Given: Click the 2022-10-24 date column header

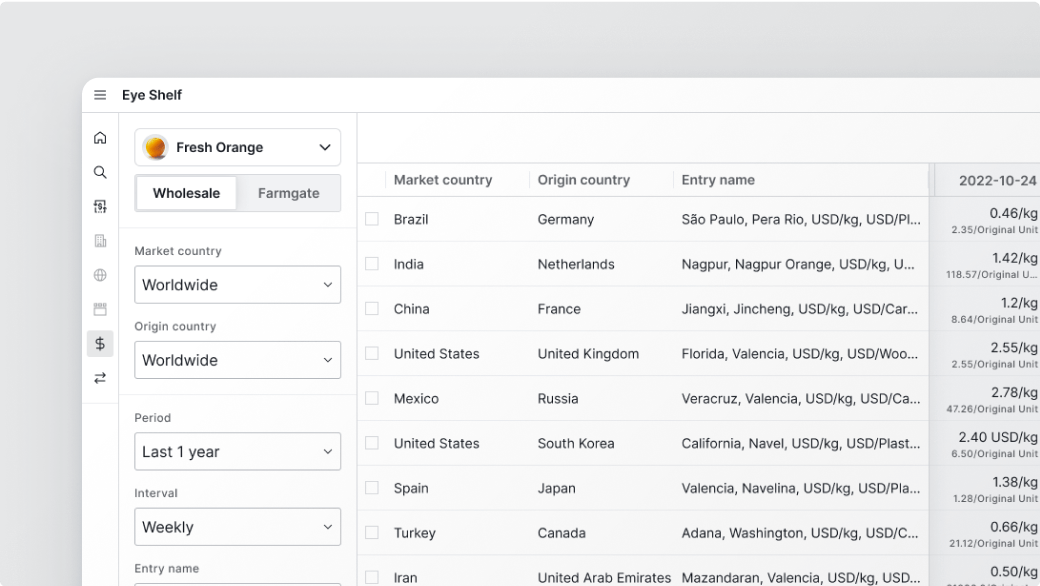Looking at the screenshot, I should tap(996, 181).
